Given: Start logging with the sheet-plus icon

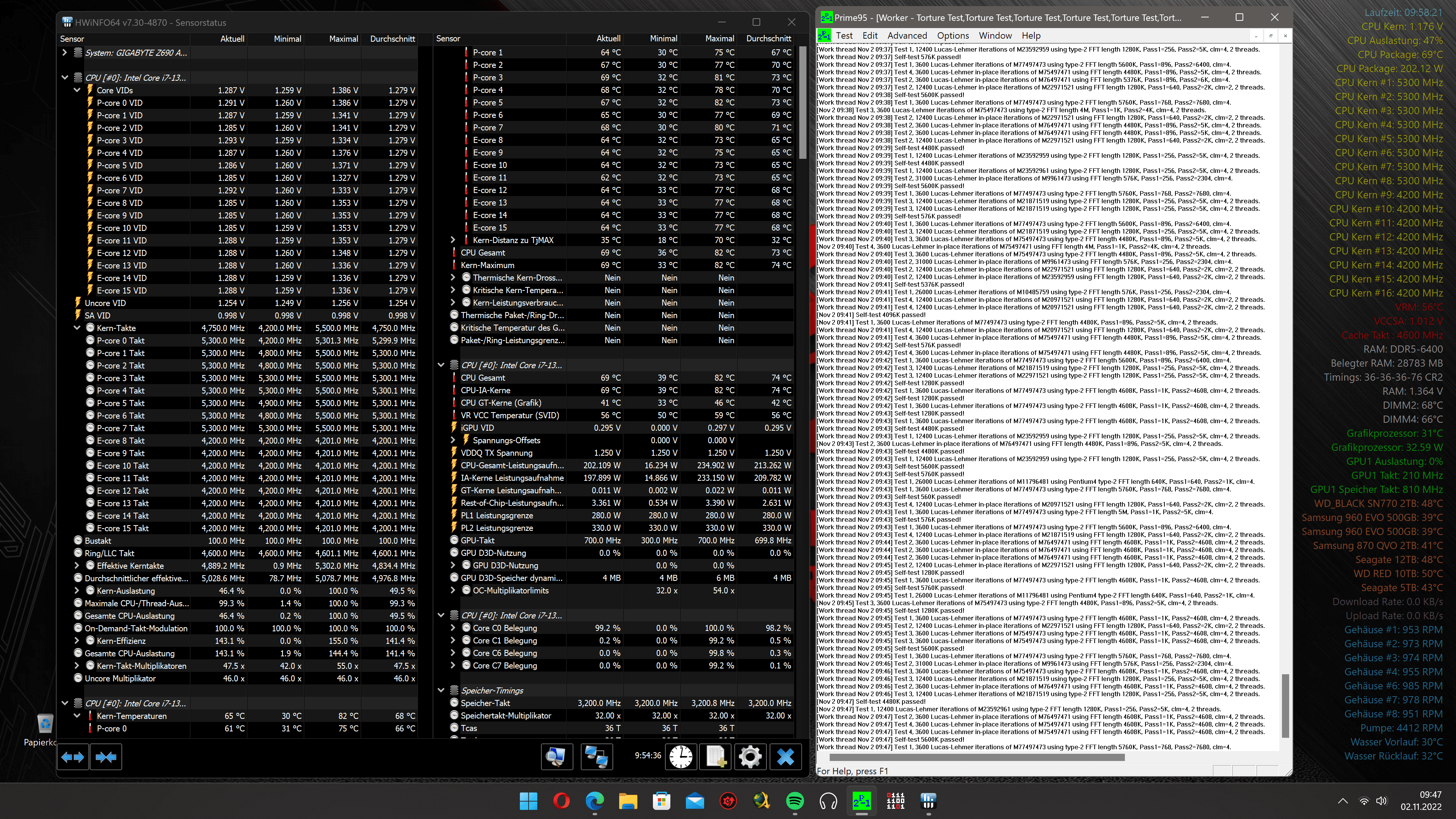Looking at the screenshot, I should (x=715, y=757).
